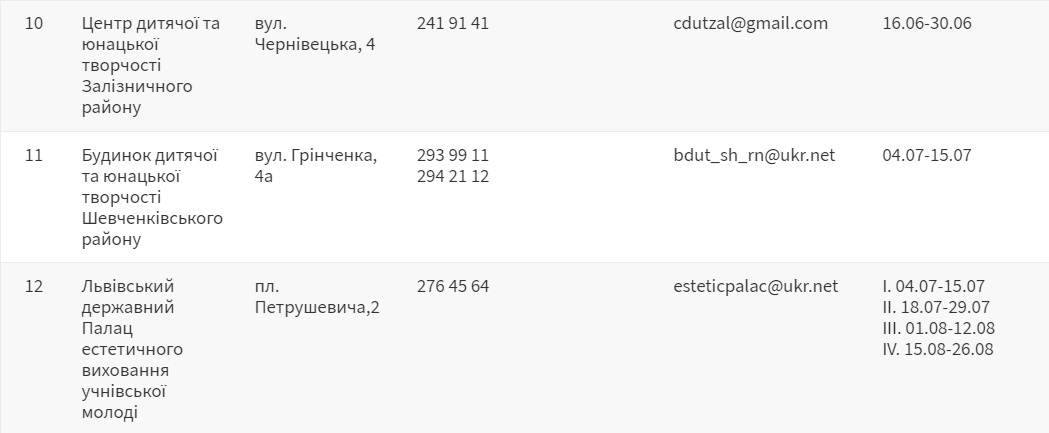Click session III dates 01.08-12.08
The width and height of the screenshot is (1049, 433).
click(x=938, y=328)
